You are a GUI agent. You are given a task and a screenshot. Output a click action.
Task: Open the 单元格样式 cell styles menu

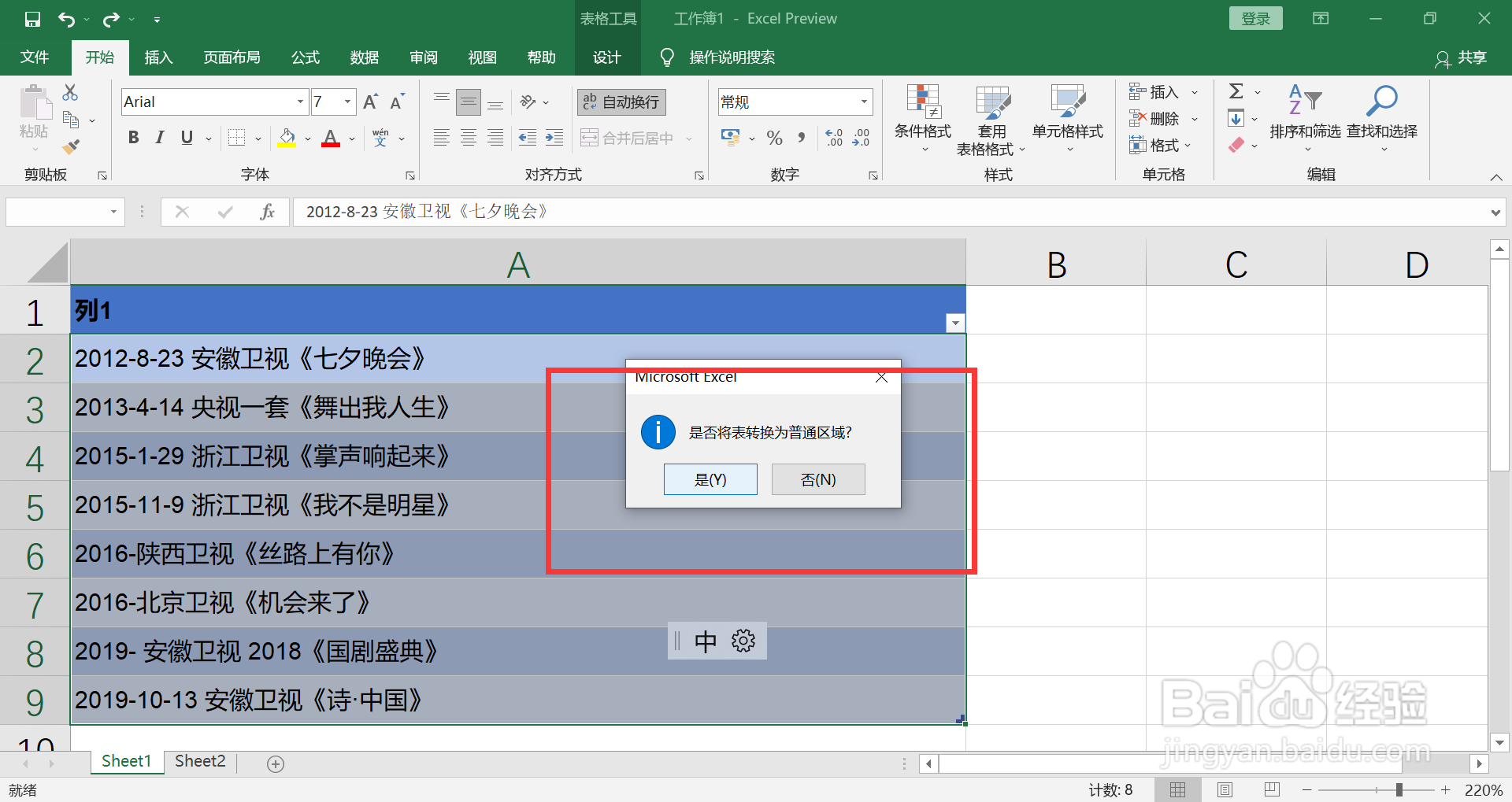[x=1068, y=118]
